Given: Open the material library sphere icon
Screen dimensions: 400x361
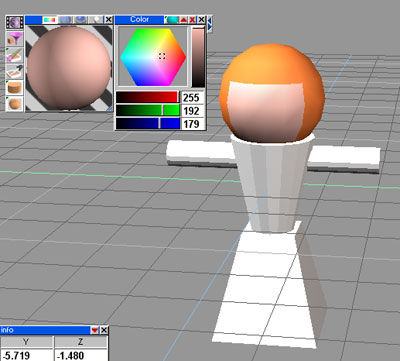Looking at the screenshot, I should click(15, 23).
